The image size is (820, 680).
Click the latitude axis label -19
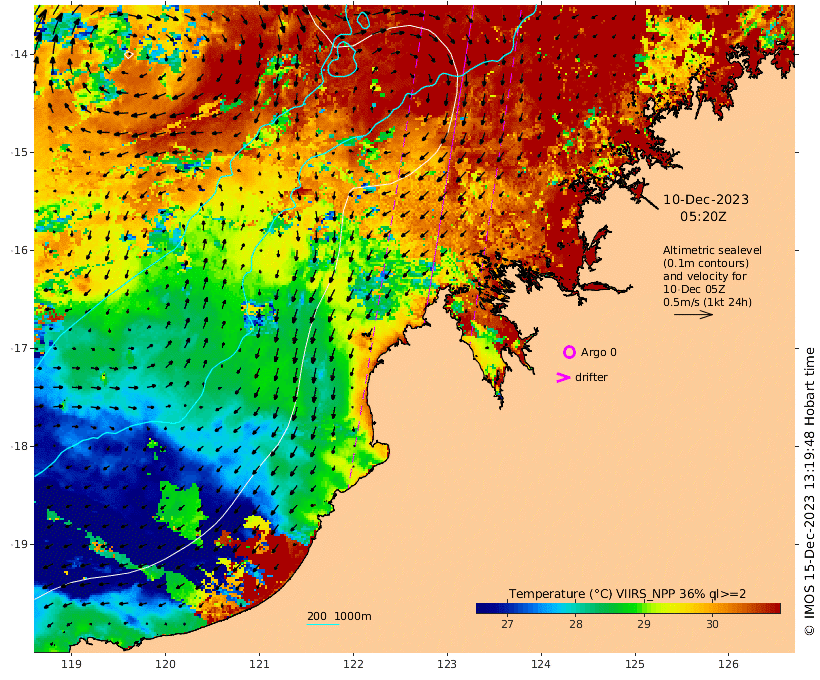click(19, 544)
